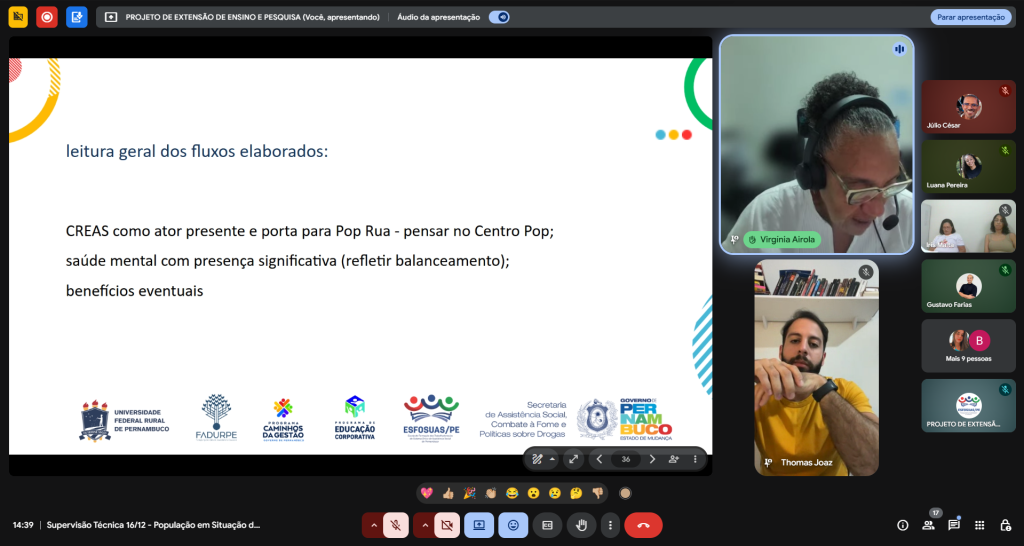Screen dimensions: 1024x546
Task: Open annotation pen options arrow
Action: tap(552, 459)
